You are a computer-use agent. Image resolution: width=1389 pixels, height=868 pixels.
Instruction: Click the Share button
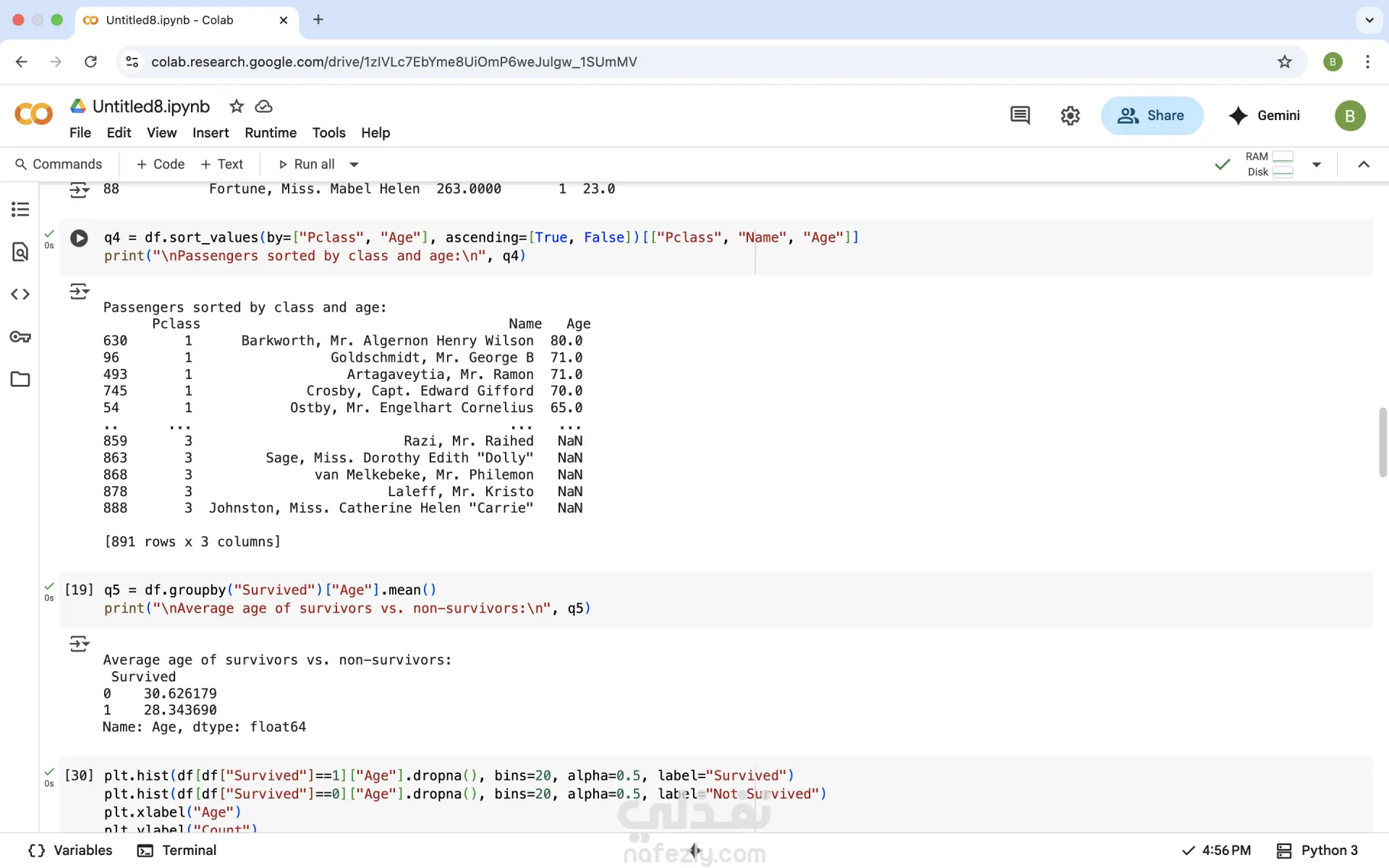click(1152, 116)
